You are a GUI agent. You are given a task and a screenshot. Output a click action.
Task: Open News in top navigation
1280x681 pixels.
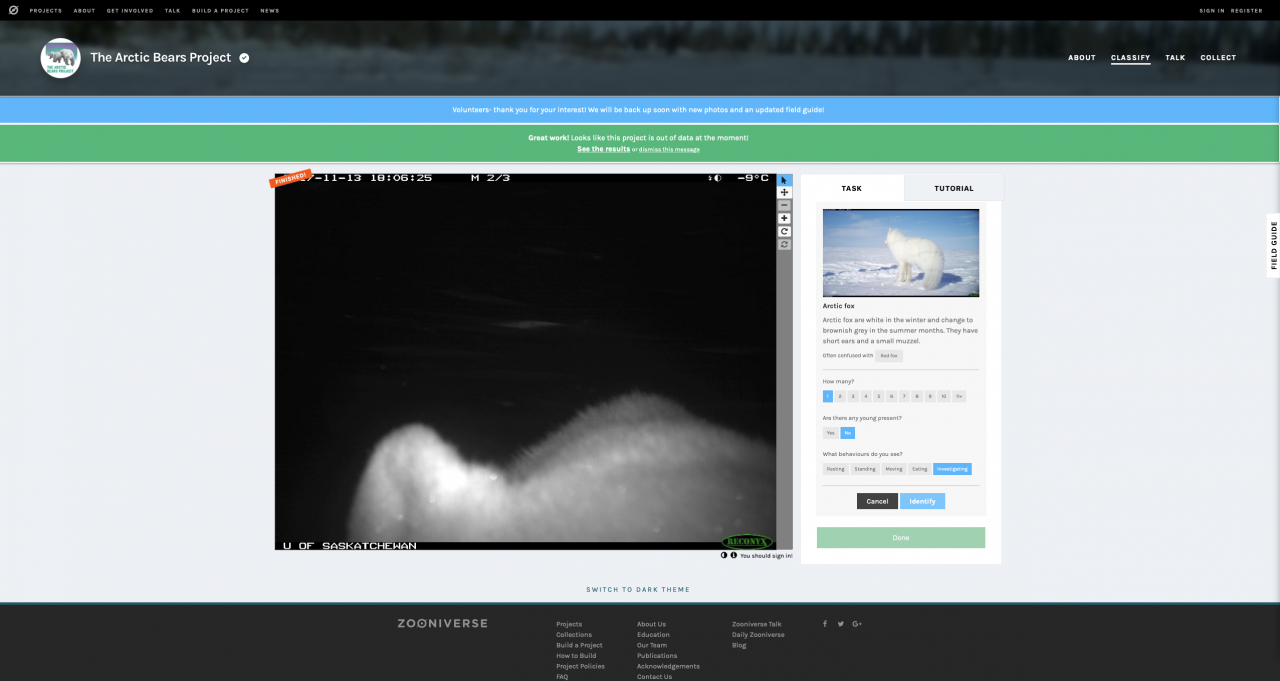270,10
